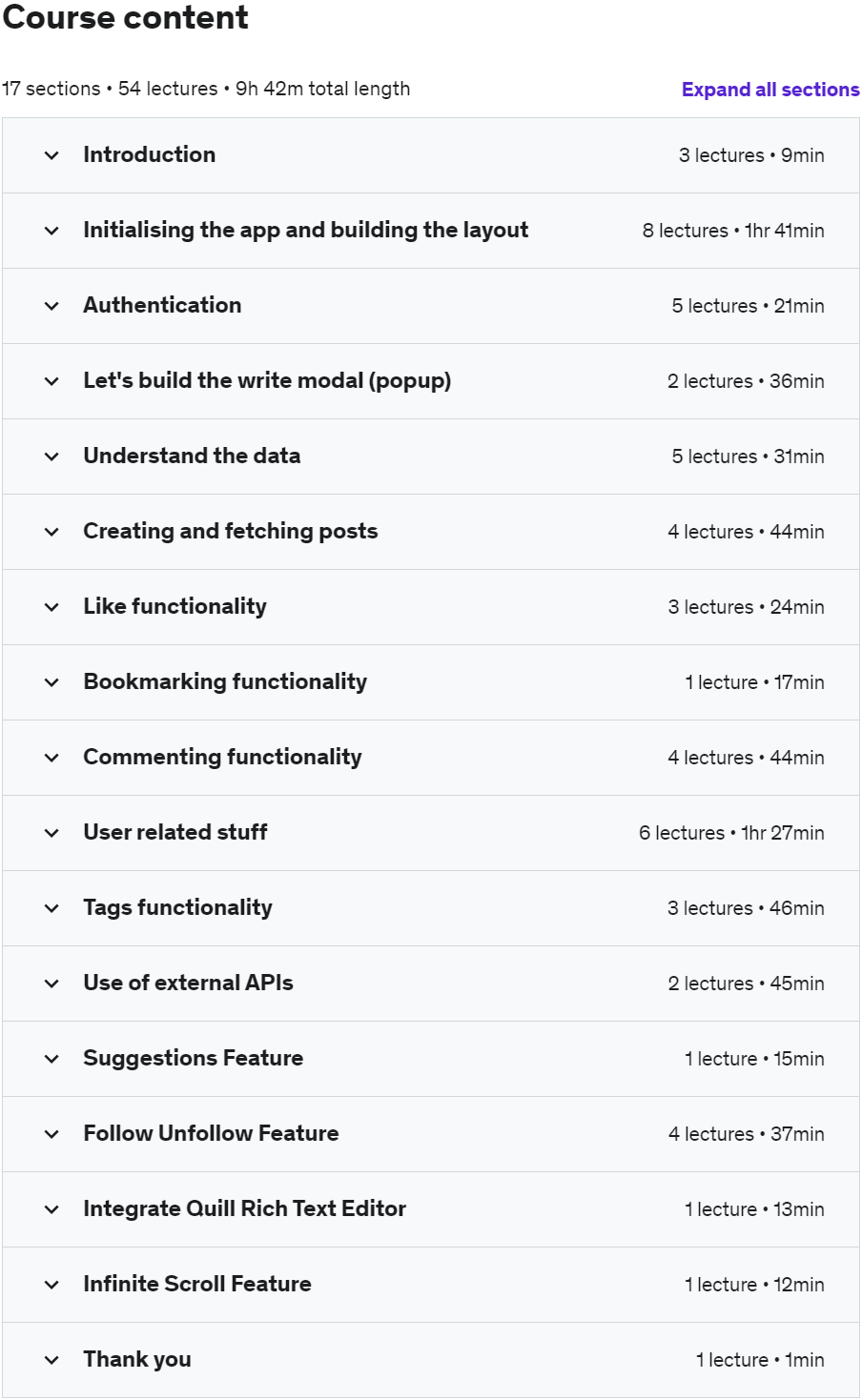Image resolution: width=862 pixels, height=1400 pixels.
Task: Open Tags functionality chevron icon
Action: coord(51,908)
